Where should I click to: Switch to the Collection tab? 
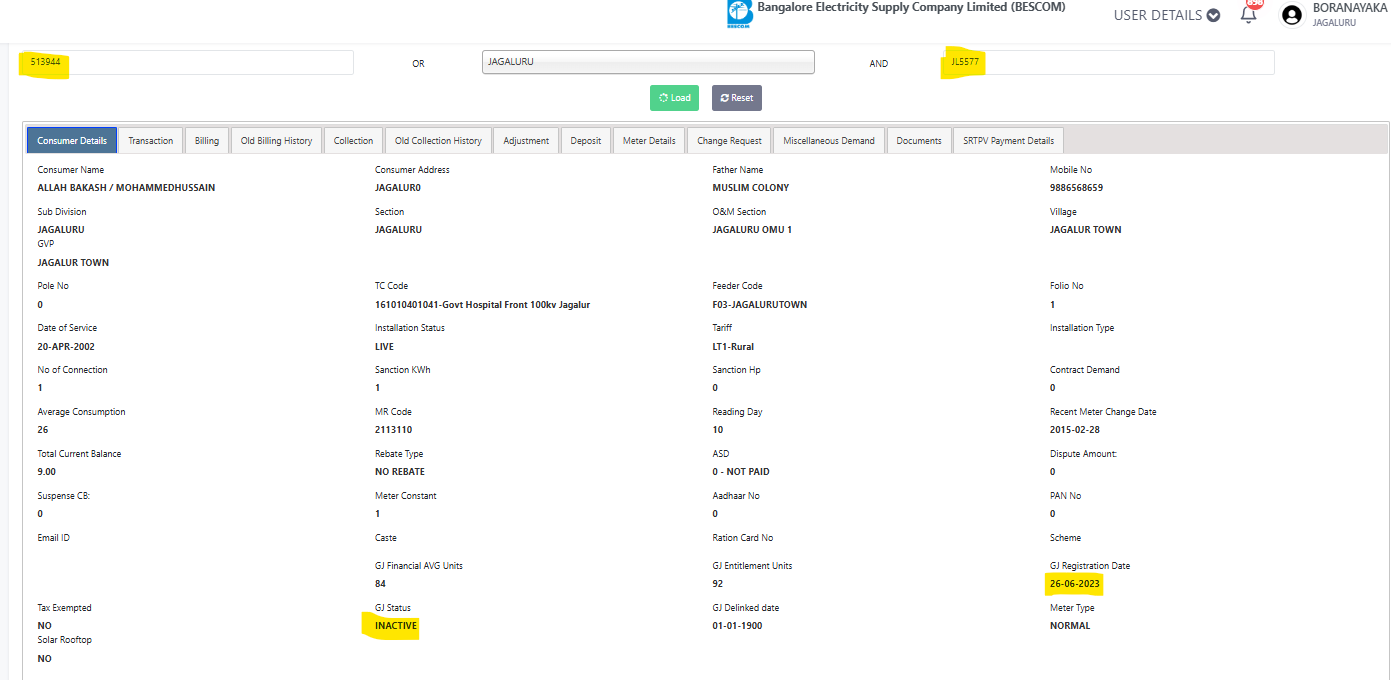[354, 141]
